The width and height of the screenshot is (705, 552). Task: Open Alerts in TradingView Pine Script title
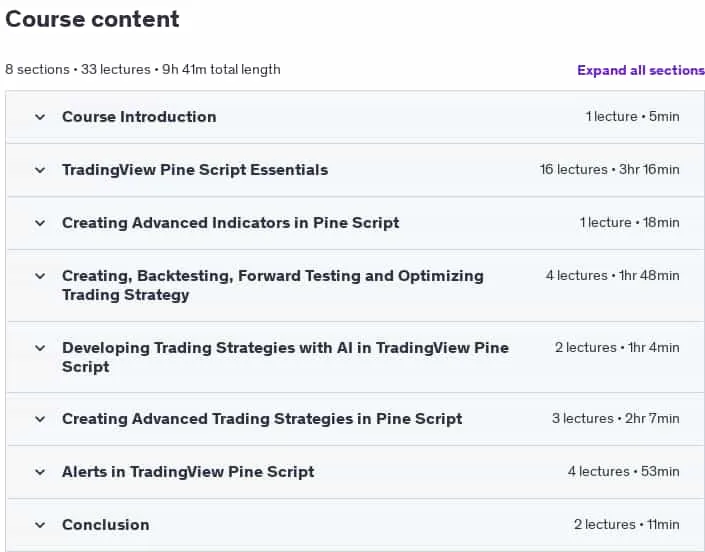tap(188, 472)
